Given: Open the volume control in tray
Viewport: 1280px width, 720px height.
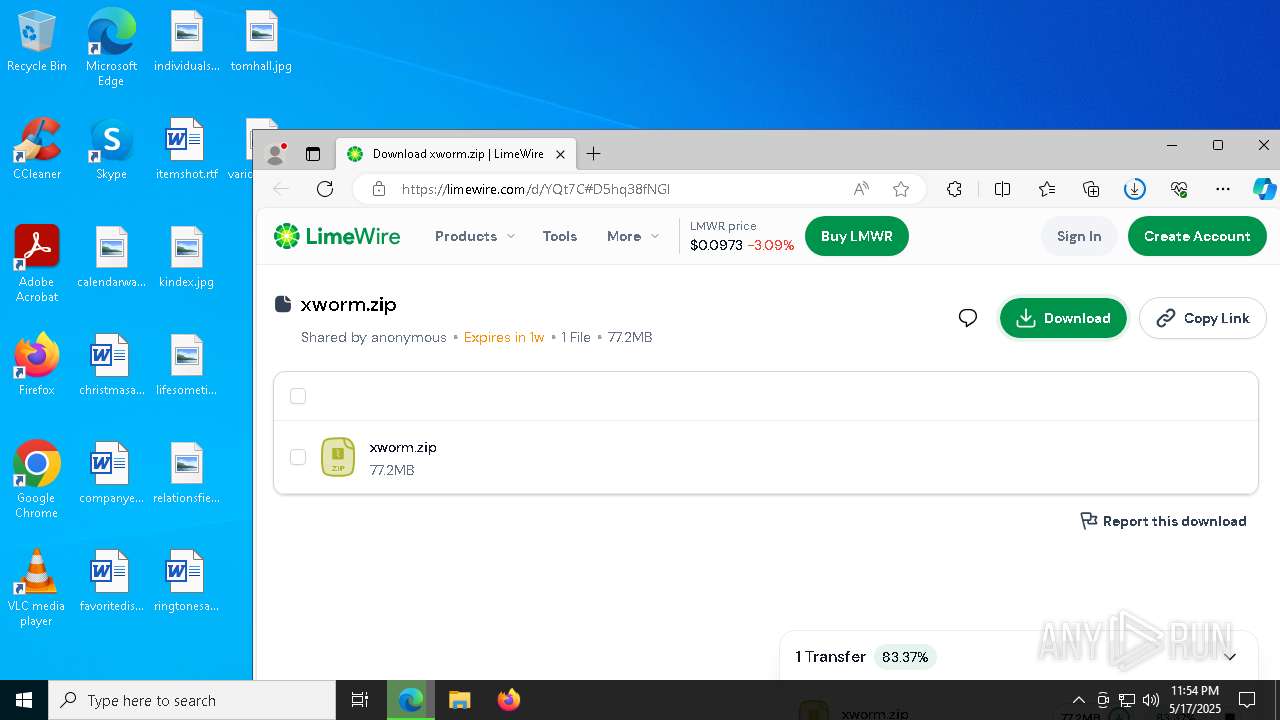Looking at the screenshot, I should coord(1150,700).
